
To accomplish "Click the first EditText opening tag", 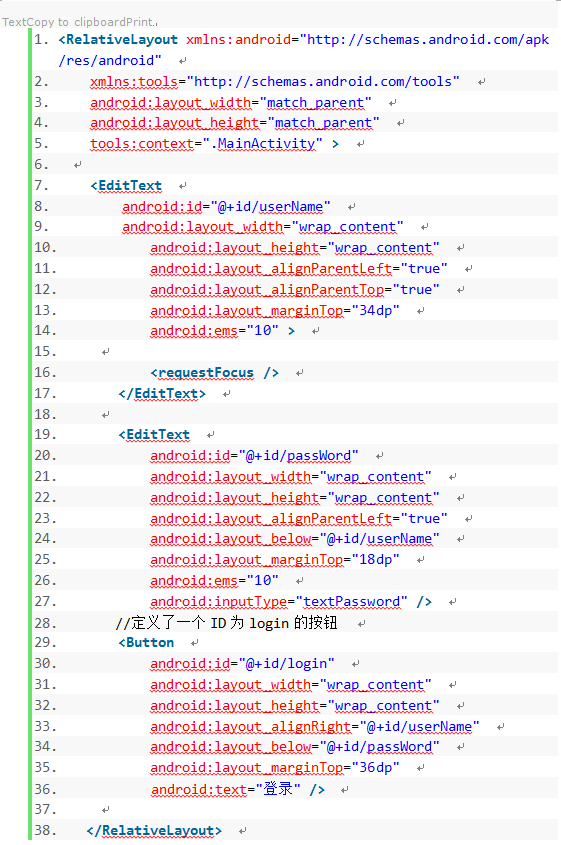I will click(x=126, y=186).
